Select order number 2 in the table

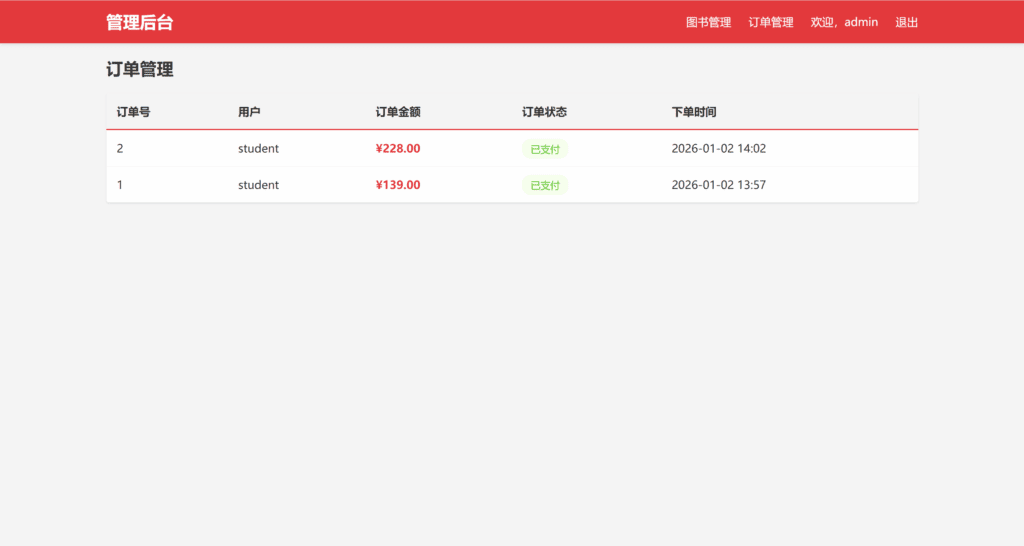tap(120, 148)
